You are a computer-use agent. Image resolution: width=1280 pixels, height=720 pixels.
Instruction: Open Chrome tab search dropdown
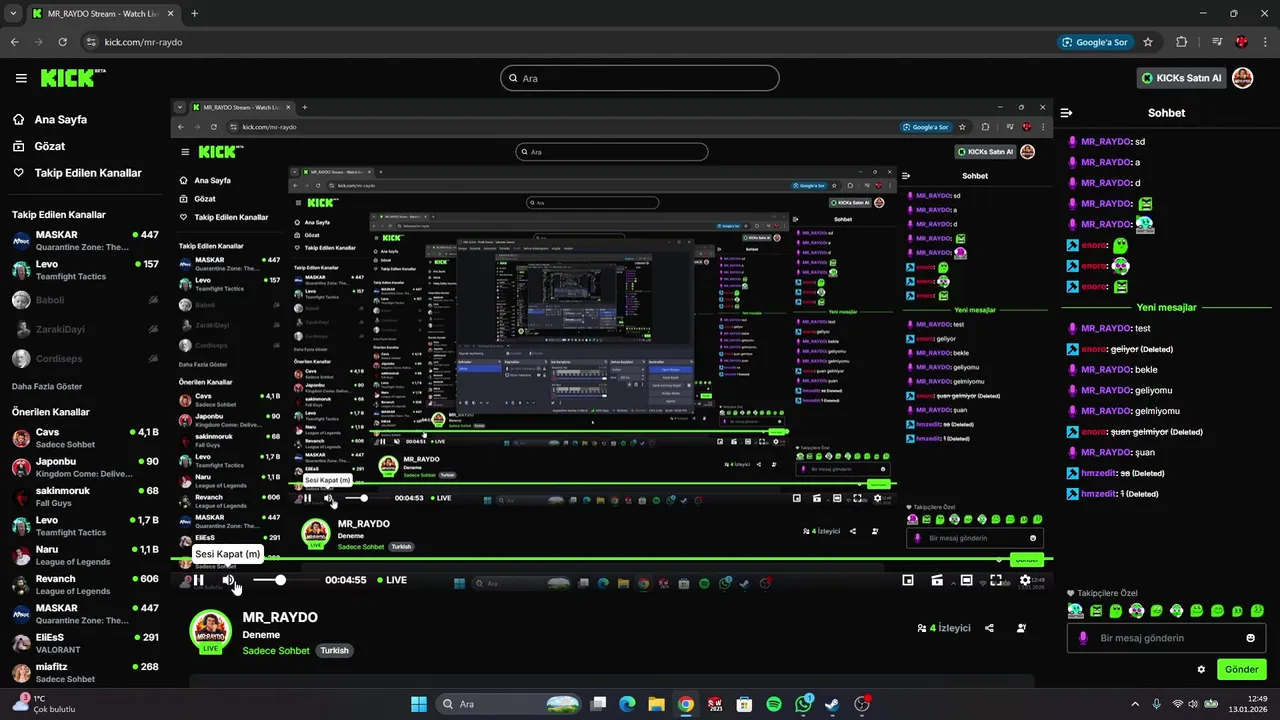(13, 14)
